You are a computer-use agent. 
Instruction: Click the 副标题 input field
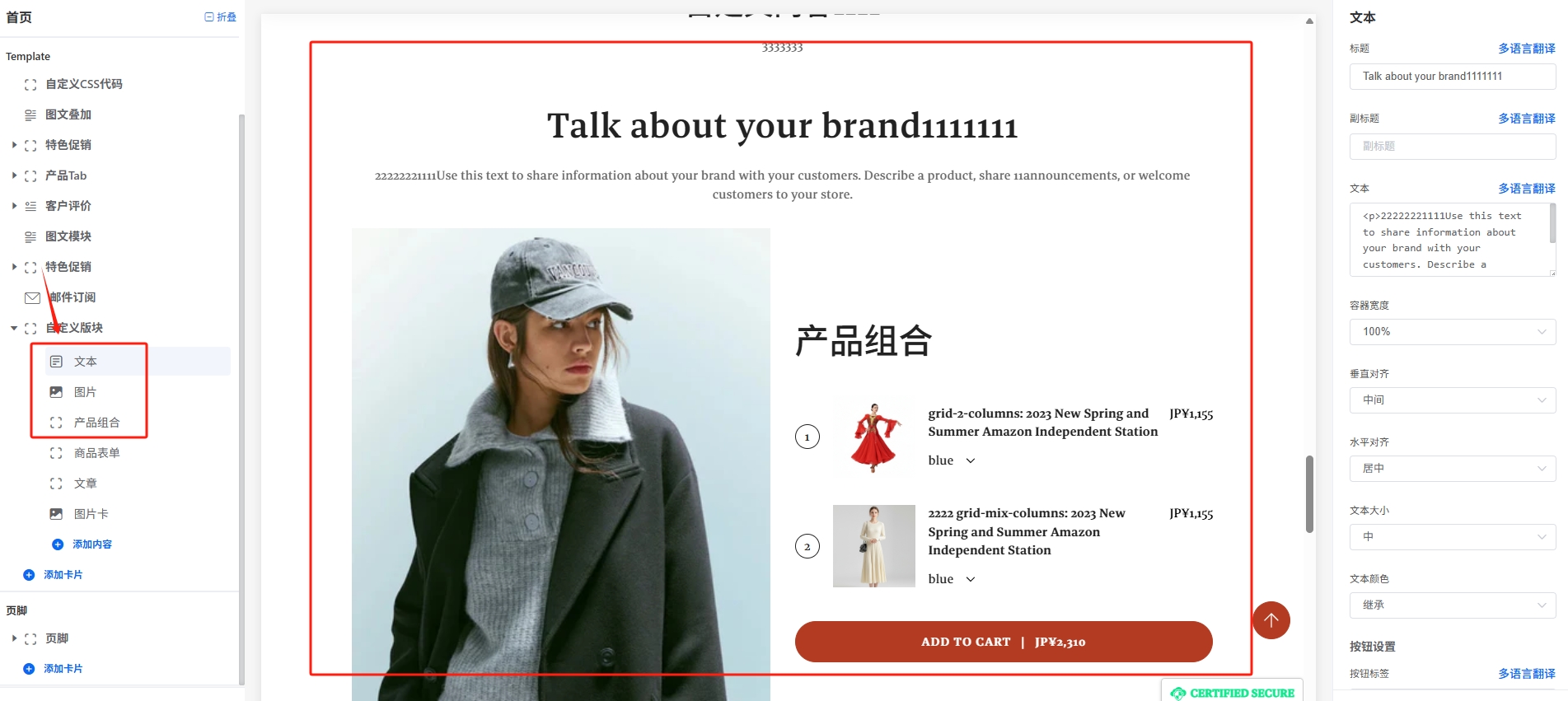pos(1453,147)
